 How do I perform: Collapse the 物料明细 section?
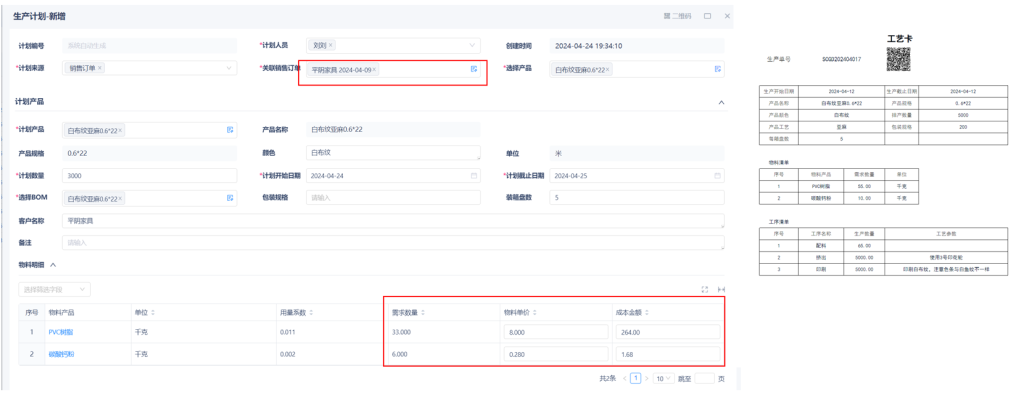[x=53, y=265]
